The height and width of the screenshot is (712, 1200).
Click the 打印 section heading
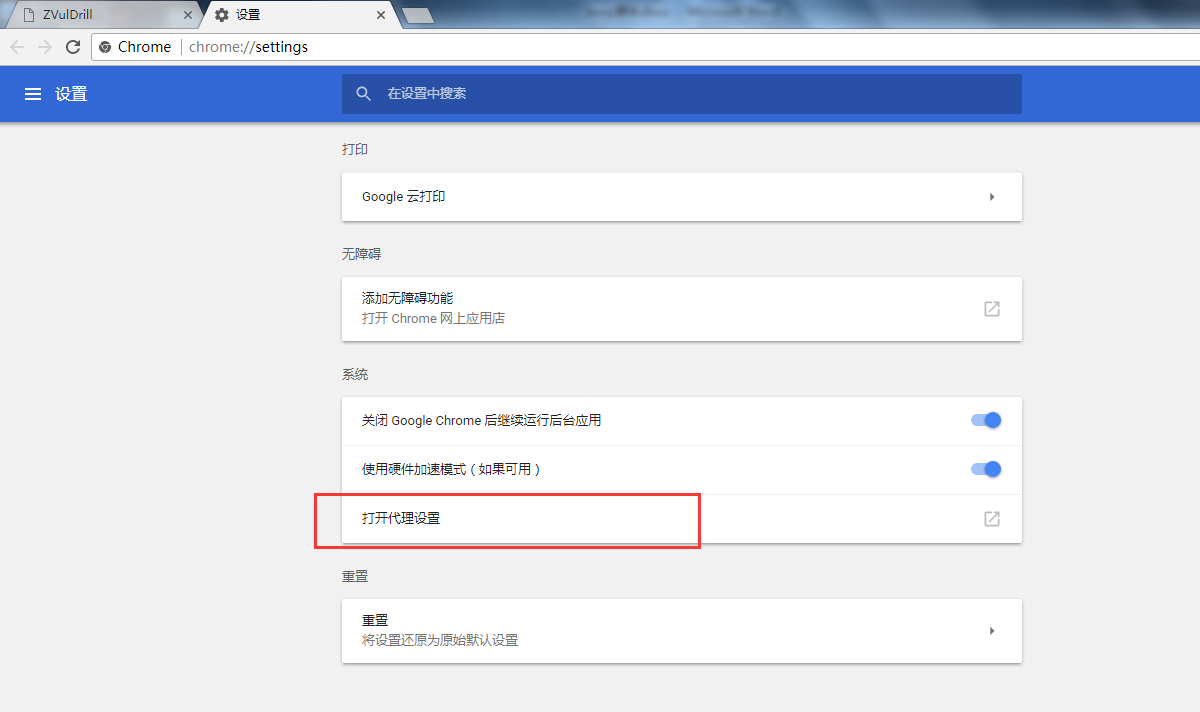click(x=355, y=149)
